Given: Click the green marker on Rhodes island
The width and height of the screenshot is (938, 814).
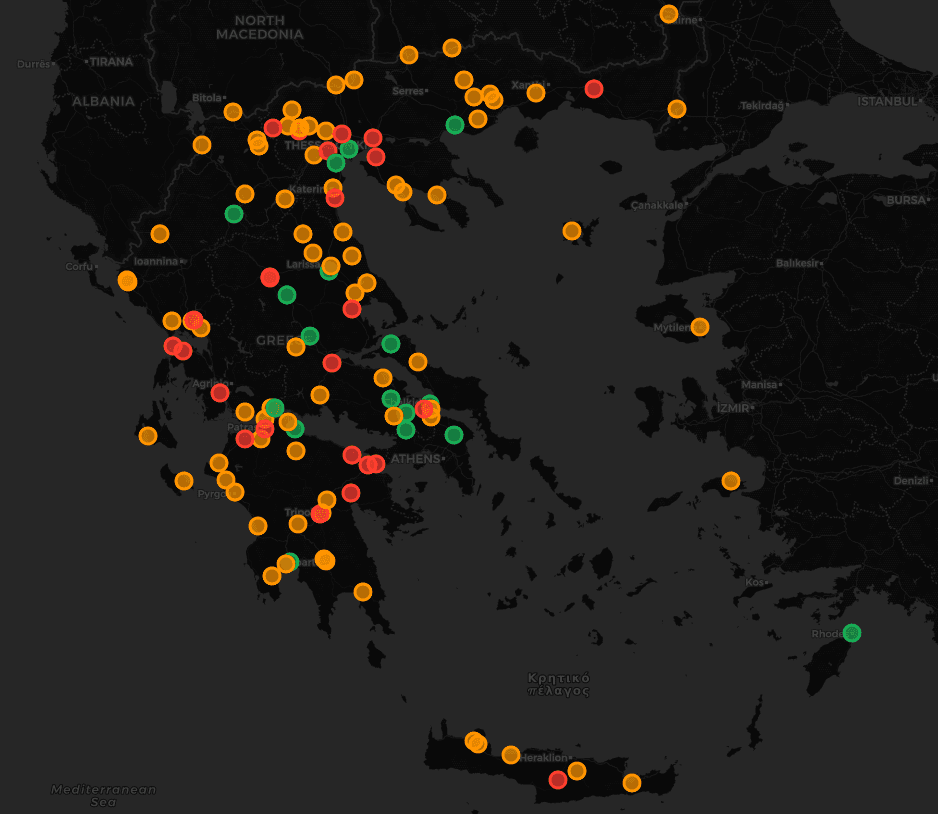Looking at the screenshot, I should [851, 632].
